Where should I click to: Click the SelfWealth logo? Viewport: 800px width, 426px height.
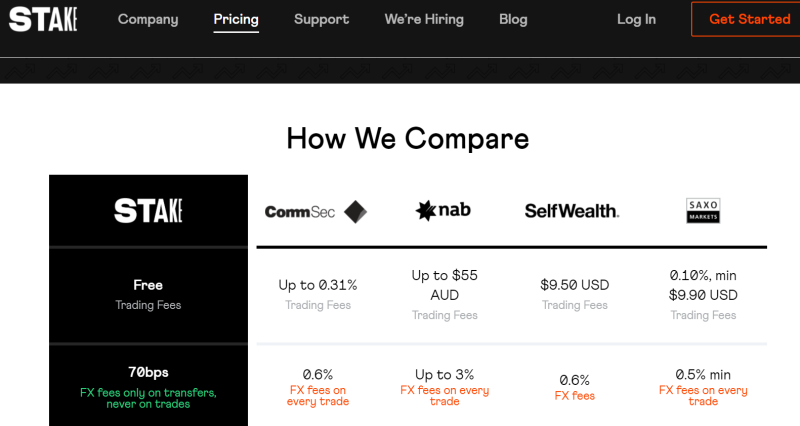(x=572, y=211)
